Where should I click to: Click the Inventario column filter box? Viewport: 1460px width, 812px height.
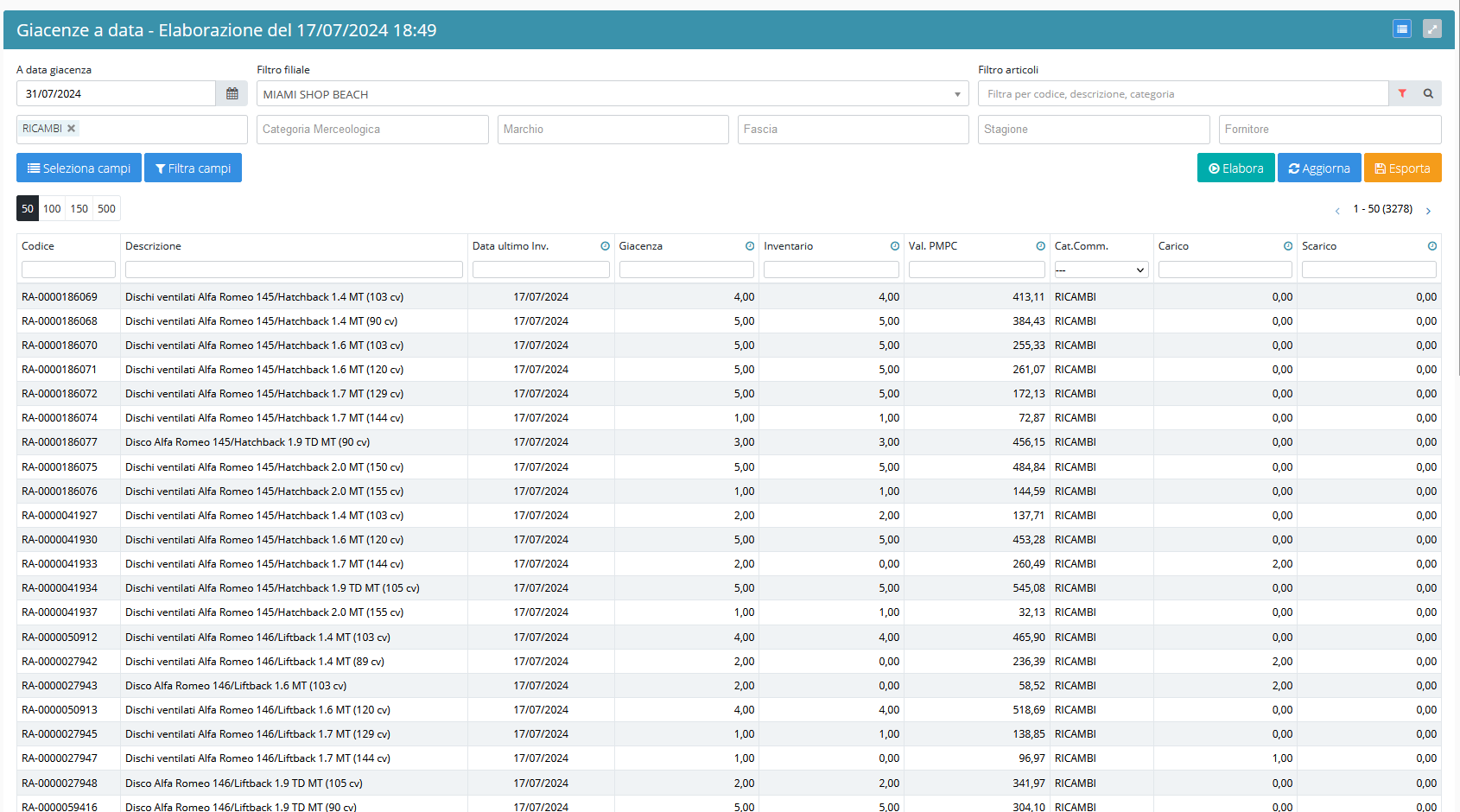tap(831, 270)
